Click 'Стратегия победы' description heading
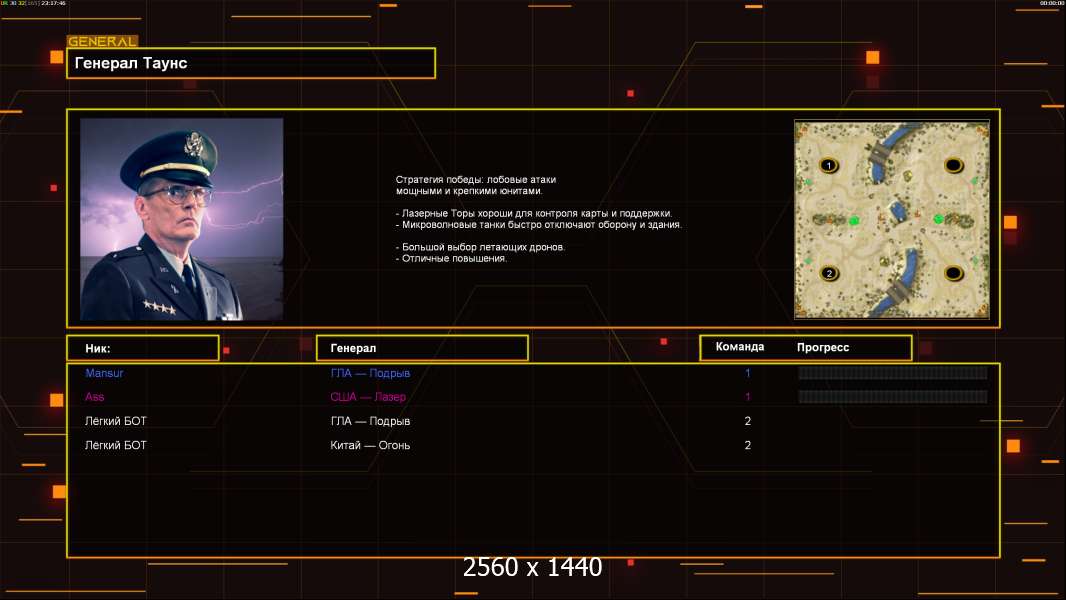 pos(476,185)
